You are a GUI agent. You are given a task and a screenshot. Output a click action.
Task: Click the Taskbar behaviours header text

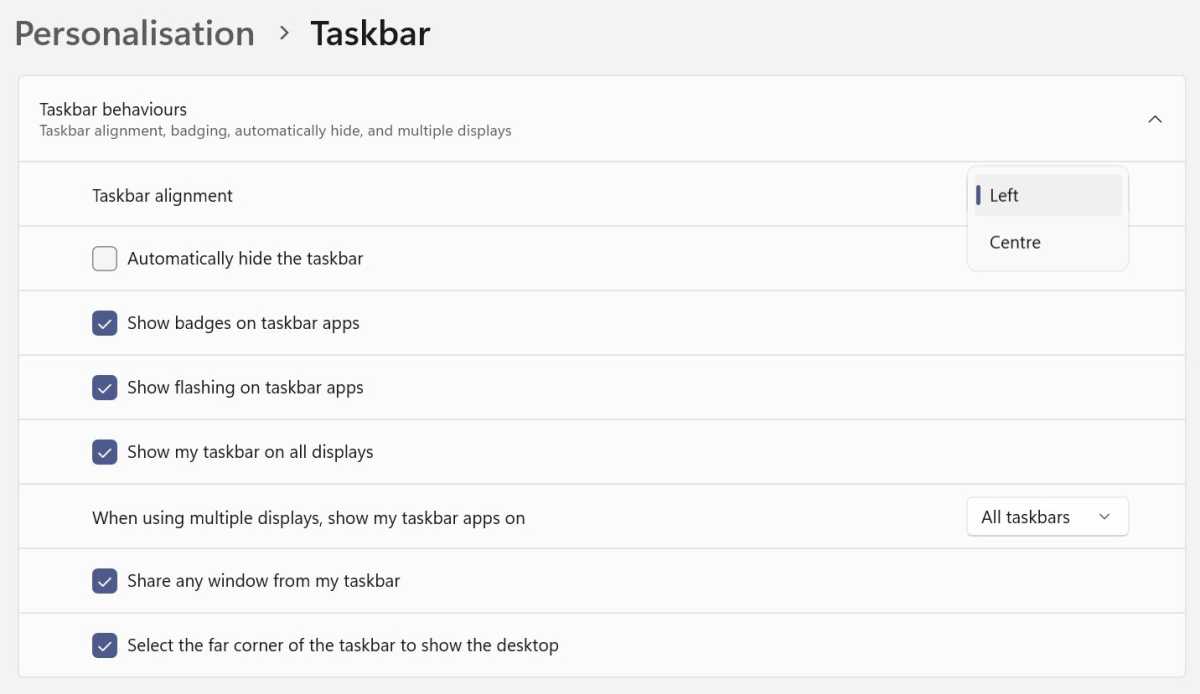[113, 109]
